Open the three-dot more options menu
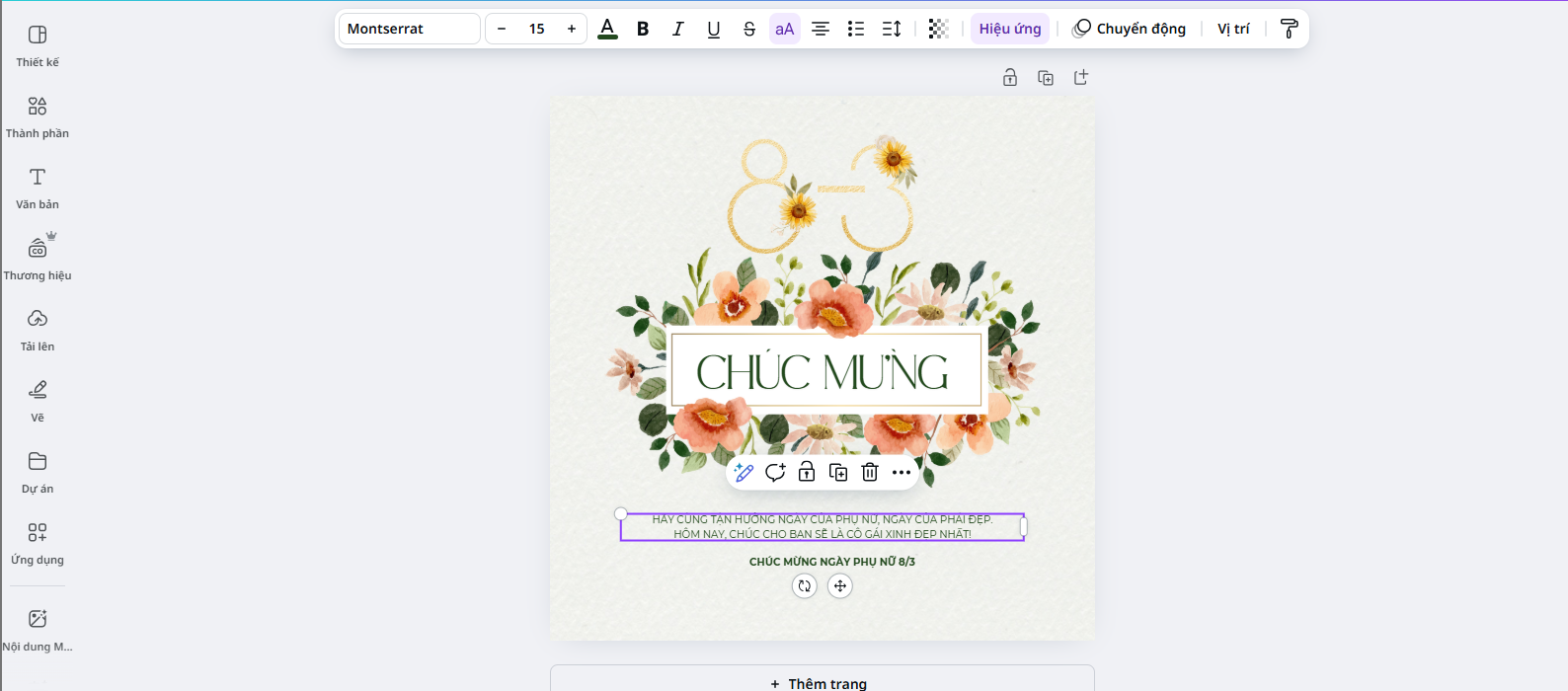1568x691 pixels. pos(902,473)
